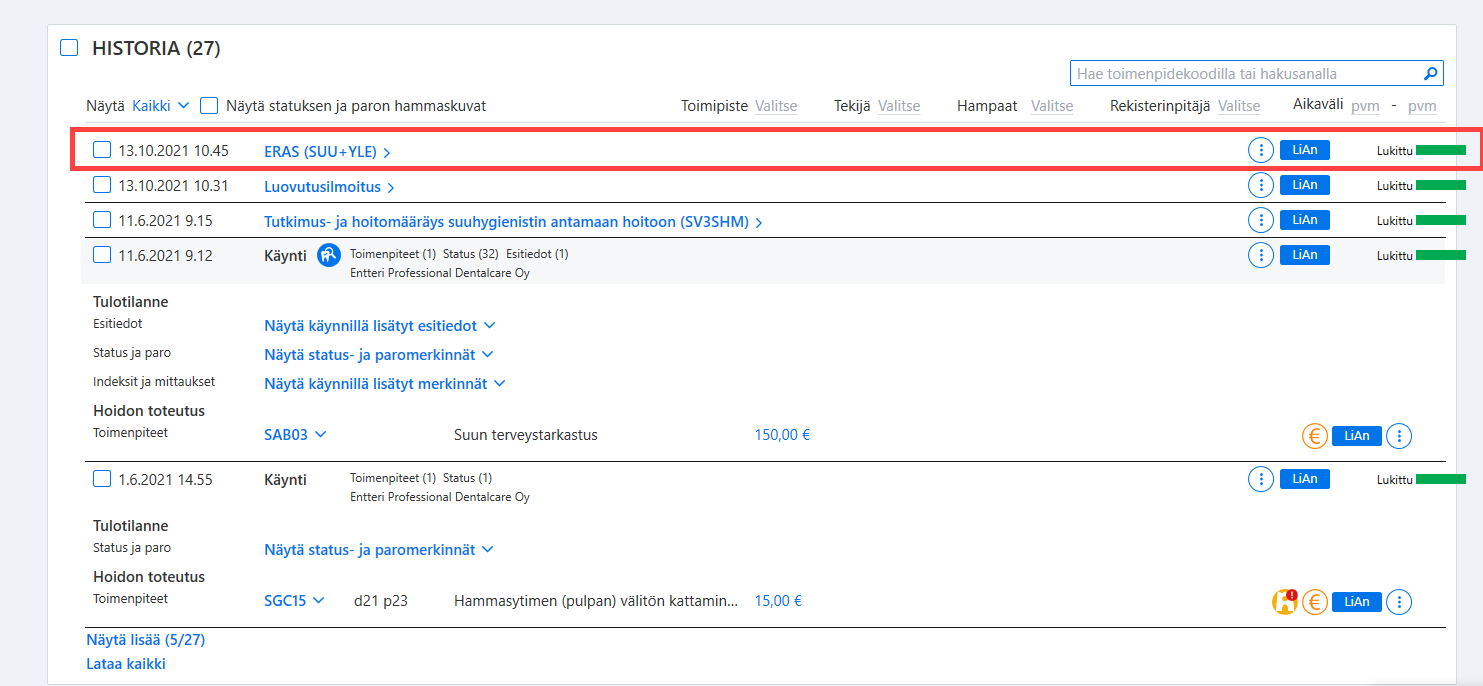The height and width of the screenshot is (686, 1483).
Task: Open the Tekijä Valitse filter
Action: pyautogui.click(x=899, y=106)
